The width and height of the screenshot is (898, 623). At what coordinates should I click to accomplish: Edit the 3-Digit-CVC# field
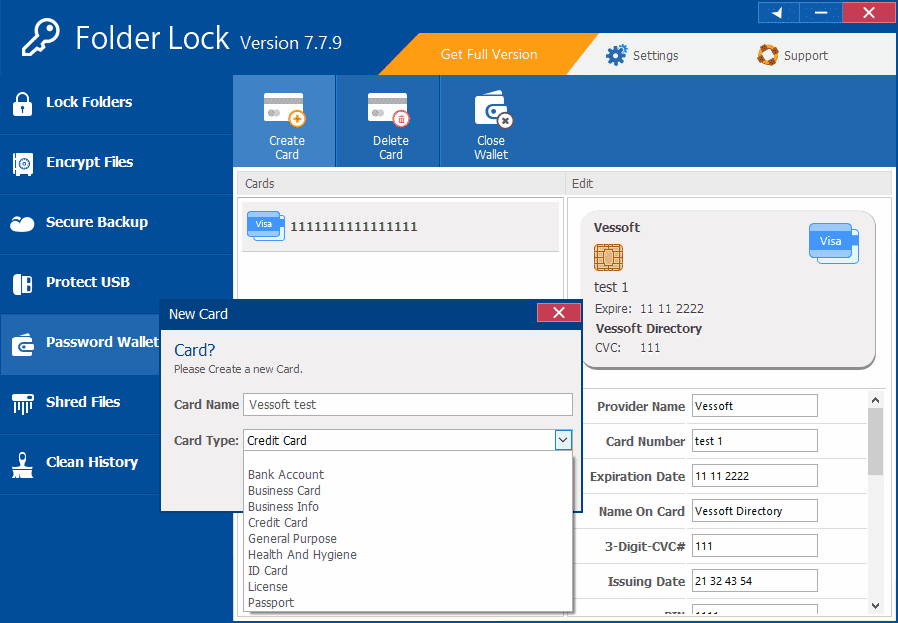(754, 546)
